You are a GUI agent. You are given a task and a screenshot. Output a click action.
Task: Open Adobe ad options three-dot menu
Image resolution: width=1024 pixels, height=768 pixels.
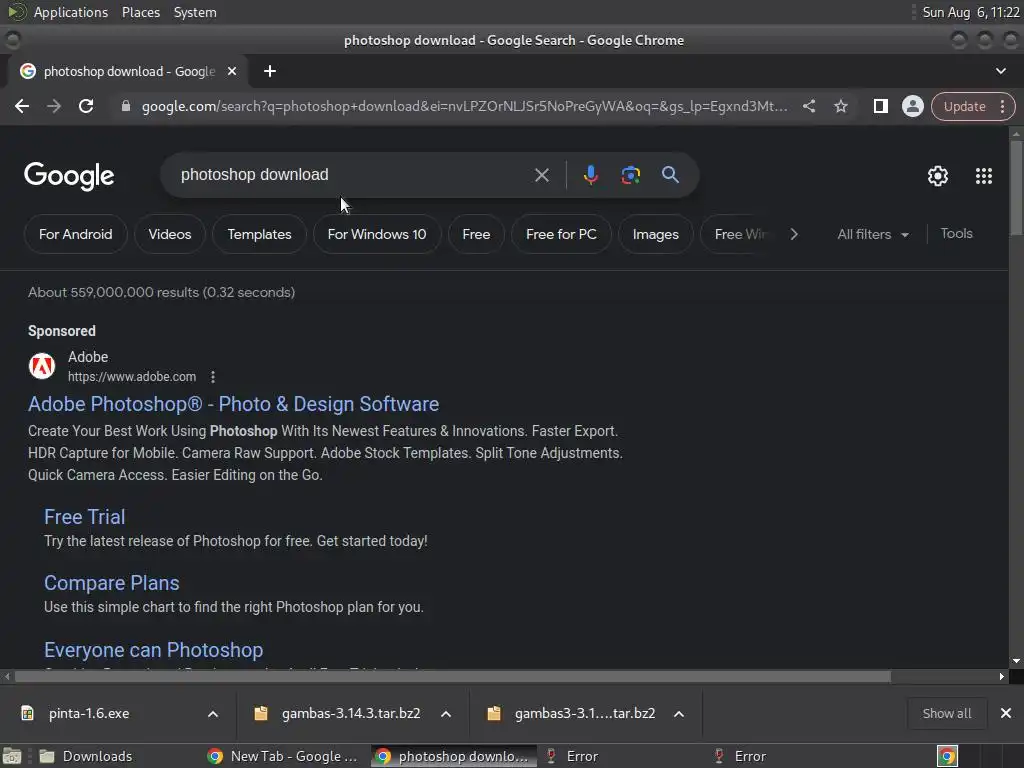(x=213, y=377)
